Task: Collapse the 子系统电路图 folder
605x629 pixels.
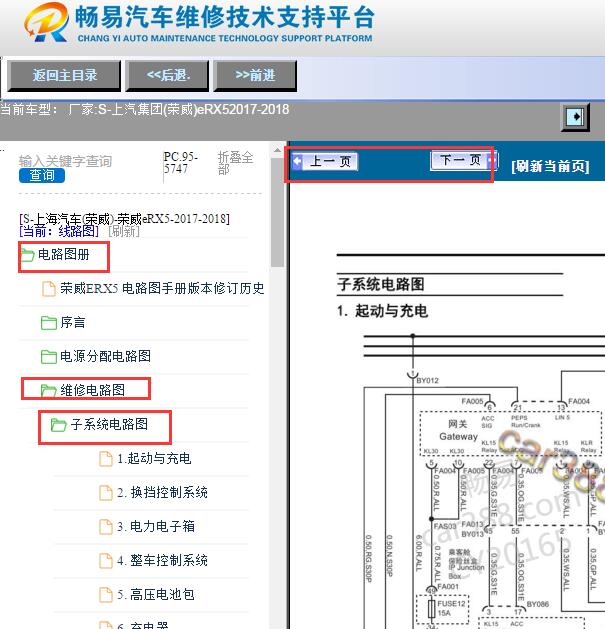Action: (x=109, y=424)
